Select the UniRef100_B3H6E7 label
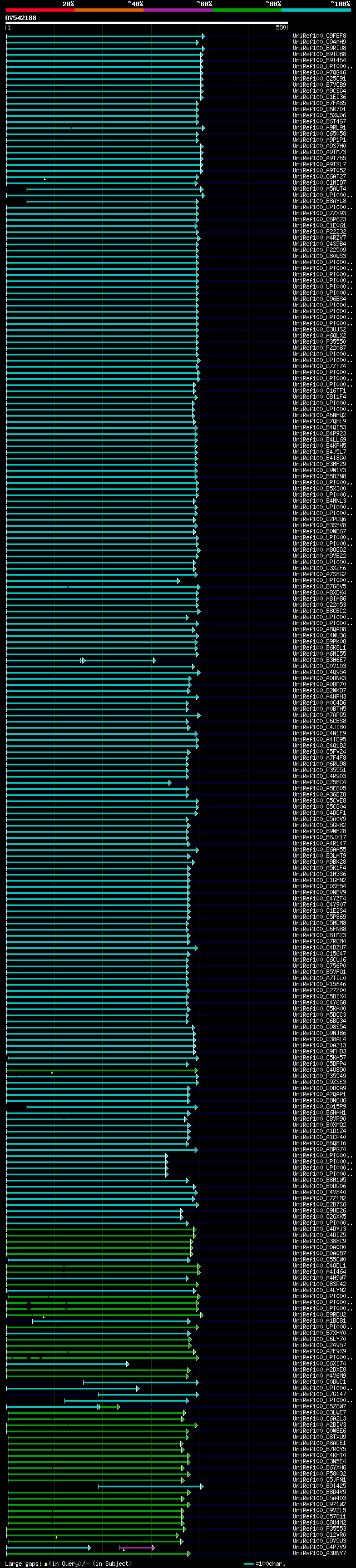Image resolution: width=356 pixels, height=1568 pixels. 319,660
